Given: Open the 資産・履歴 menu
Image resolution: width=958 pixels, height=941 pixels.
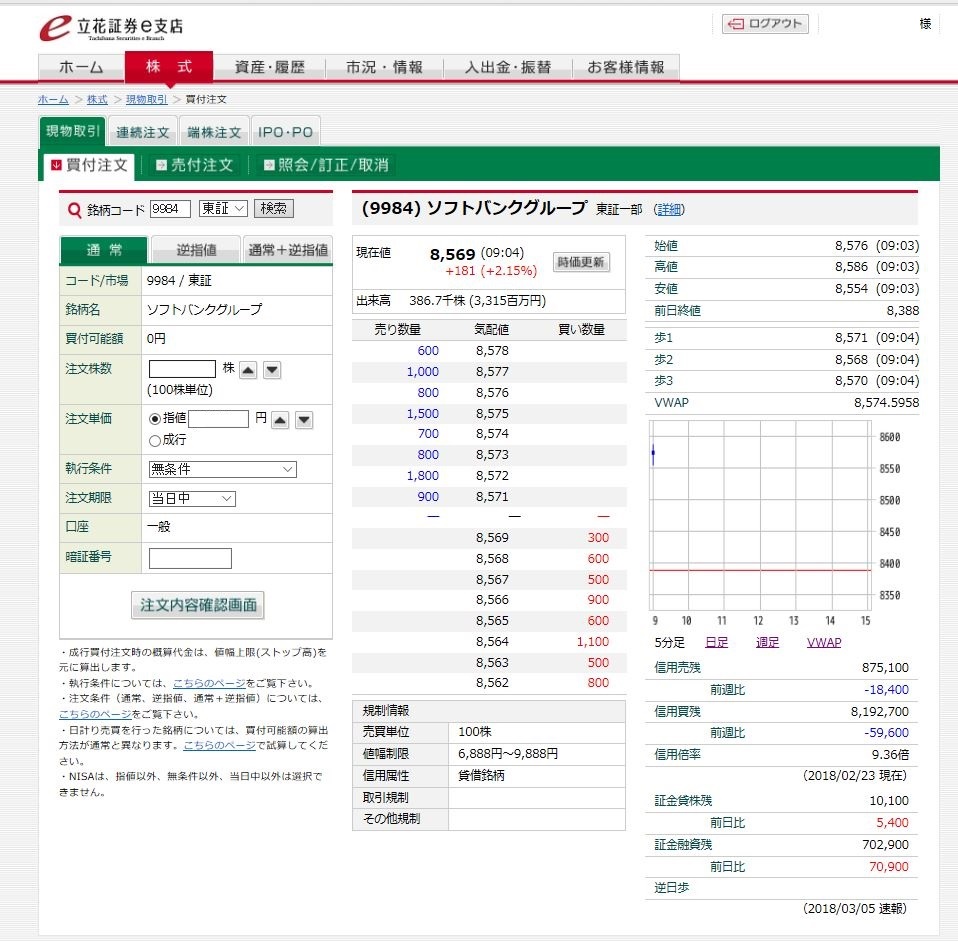Looking at the screenshot, I should [x=269, y=67].
